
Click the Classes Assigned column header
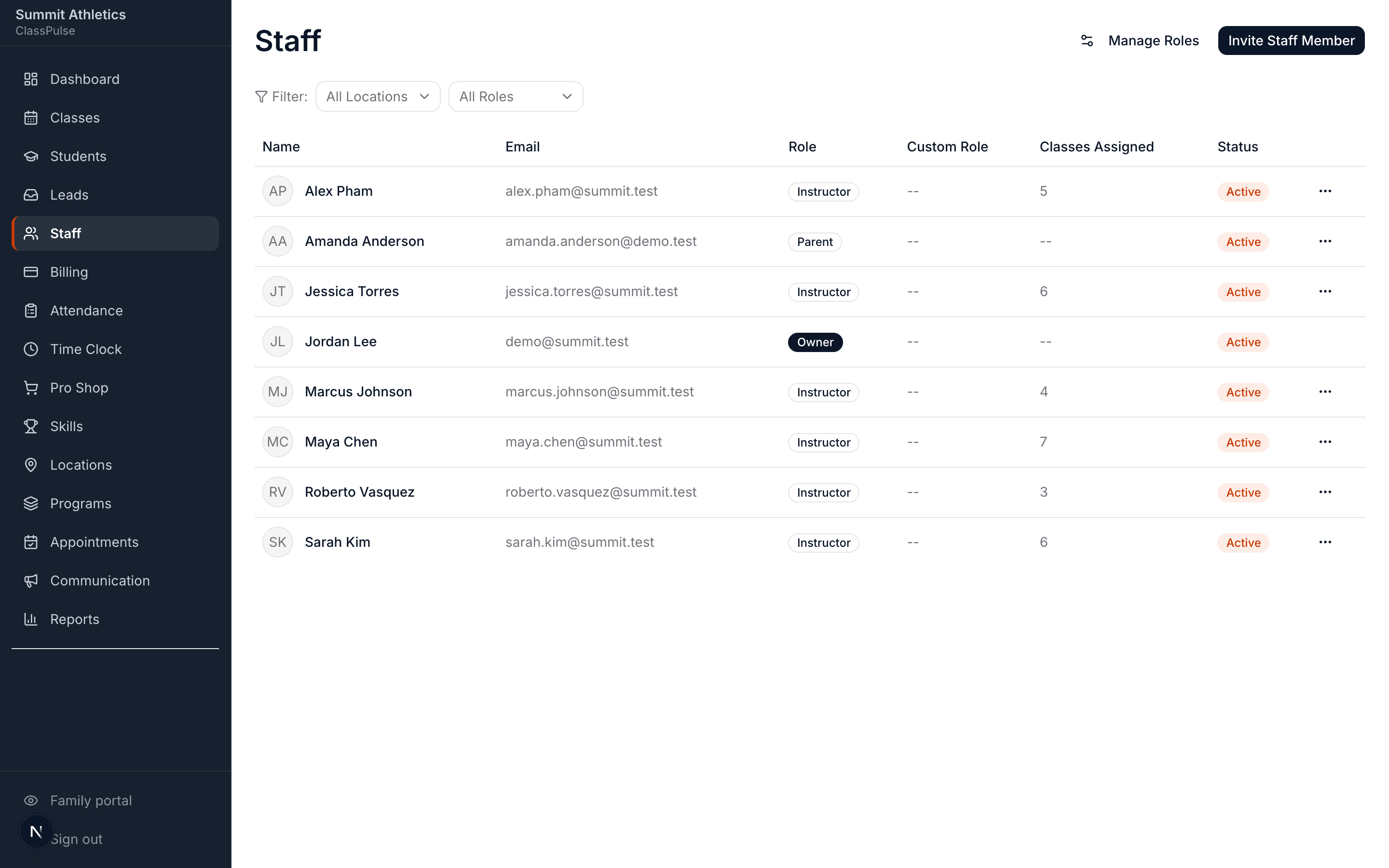click(x=1096, y=147)
